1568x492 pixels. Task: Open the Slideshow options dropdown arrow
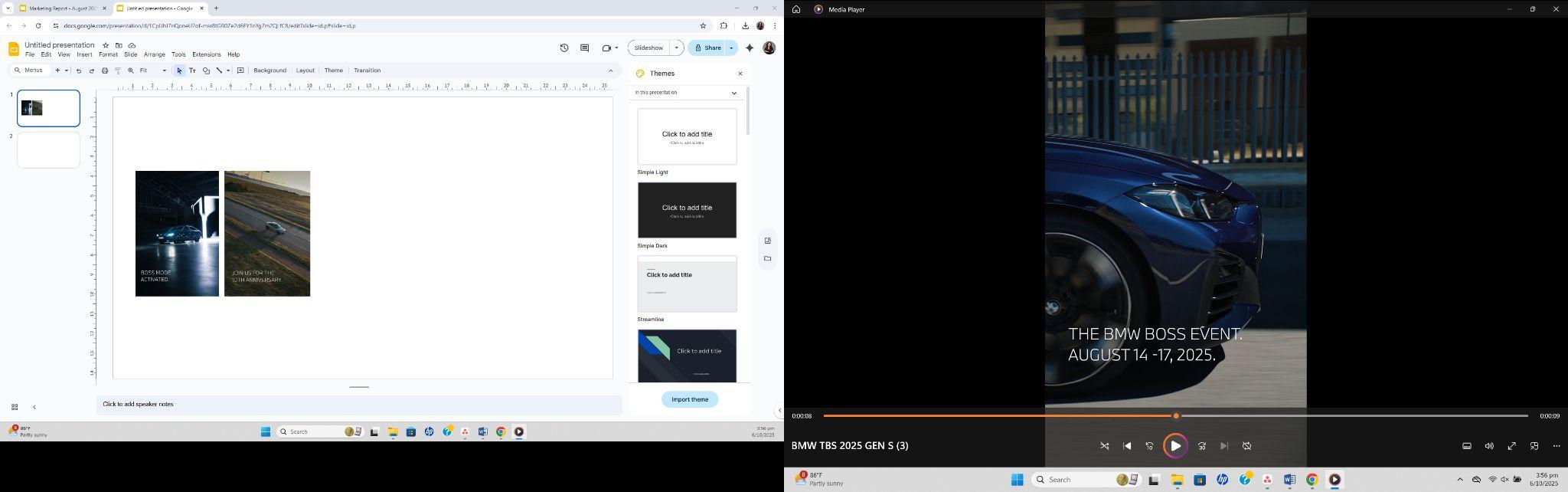point(676,48)
